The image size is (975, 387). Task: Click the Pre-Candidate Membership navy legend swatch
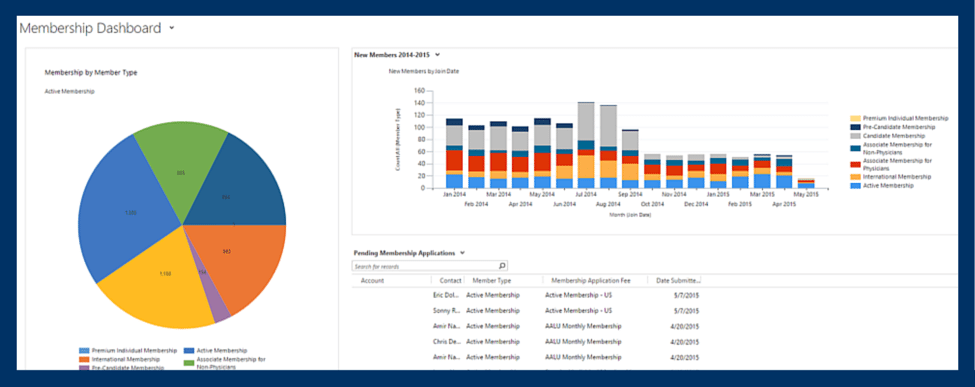[x=856, y=127]
